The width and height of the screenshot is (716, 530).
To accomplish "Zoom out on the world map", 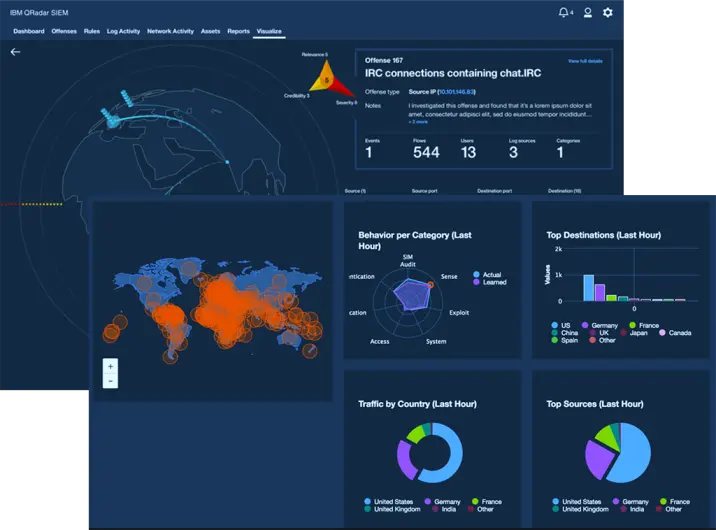I will coord(110,381).
